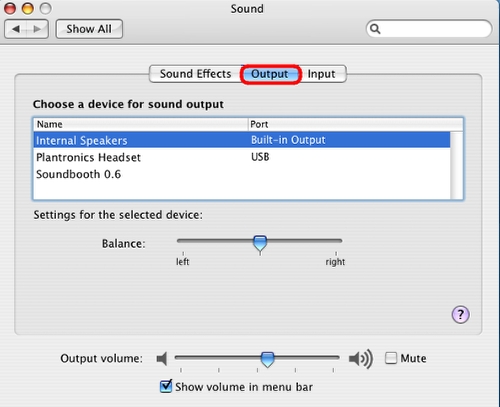Choose Soundbooth 0.6 from the device list
500x407 pixels.
242,174
